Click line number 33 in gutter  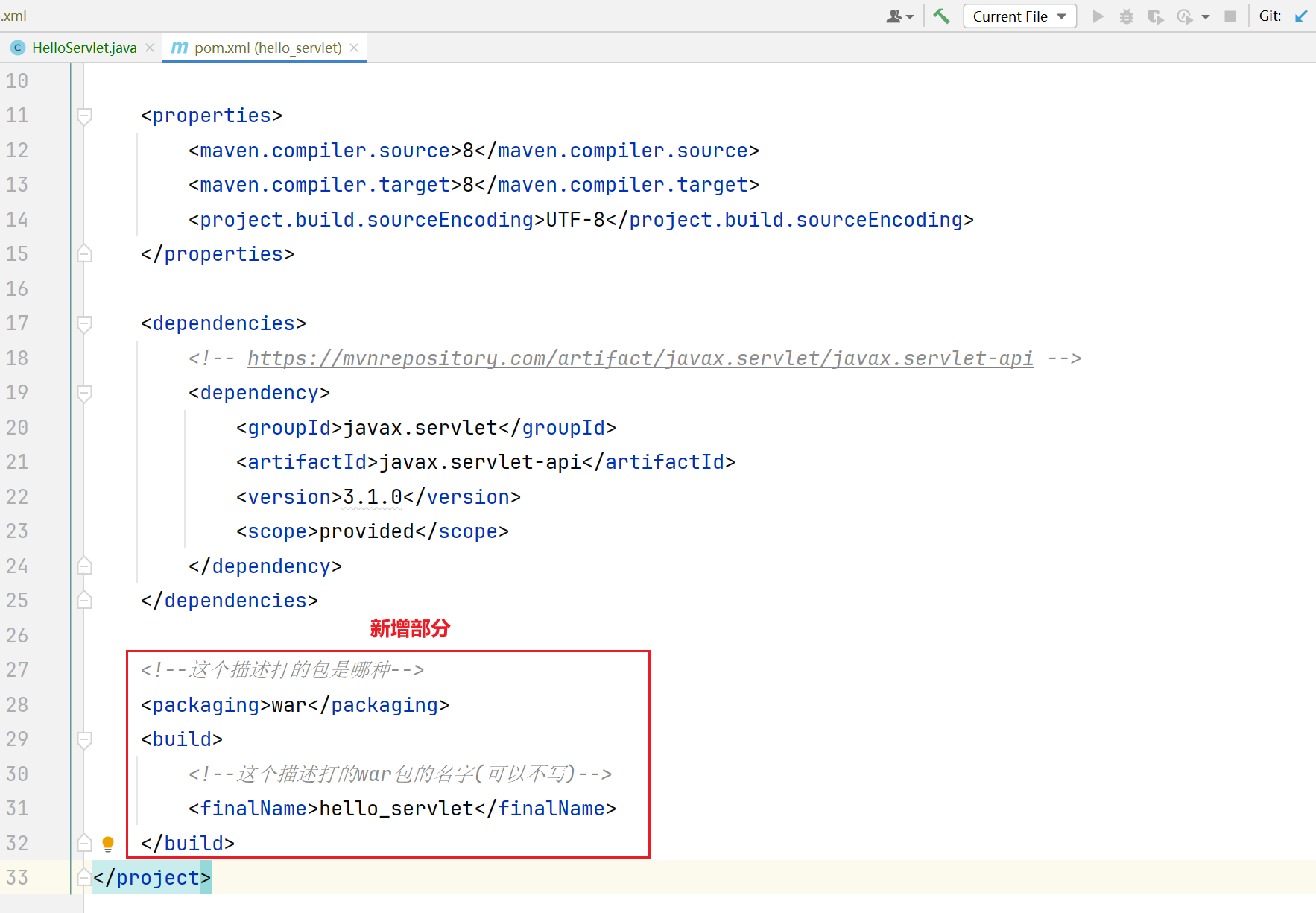tap(17, 878)
